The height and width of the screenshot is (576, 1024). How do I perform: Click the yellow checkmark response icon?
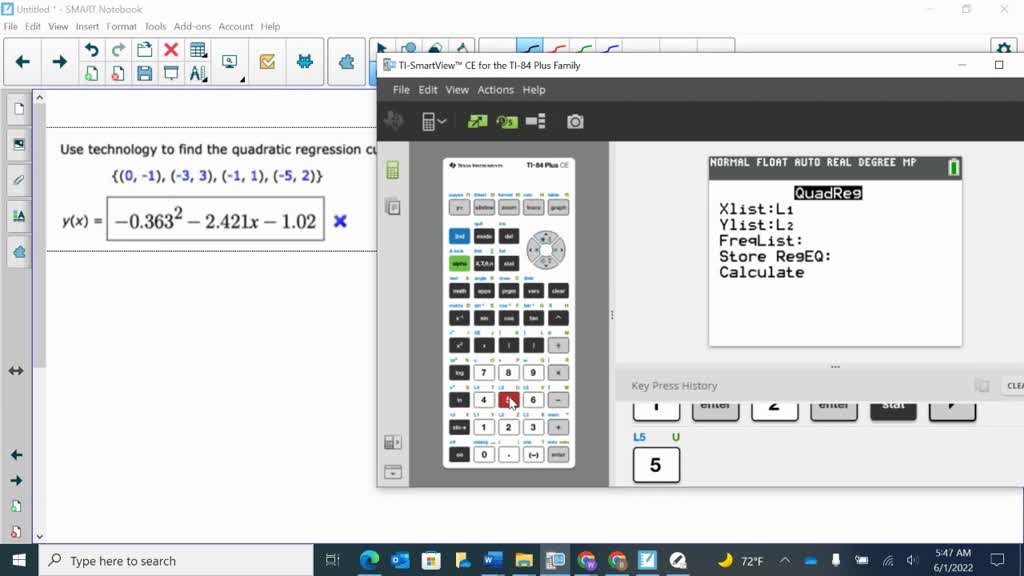(267, 62)
